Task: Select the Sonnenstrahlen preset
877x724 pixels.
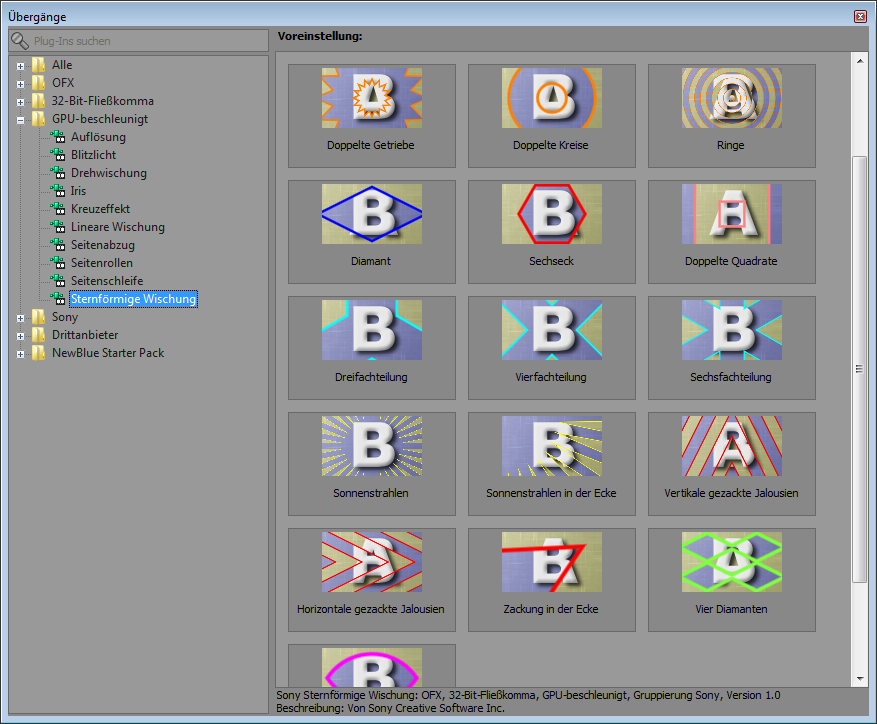Action: (371, 446)
